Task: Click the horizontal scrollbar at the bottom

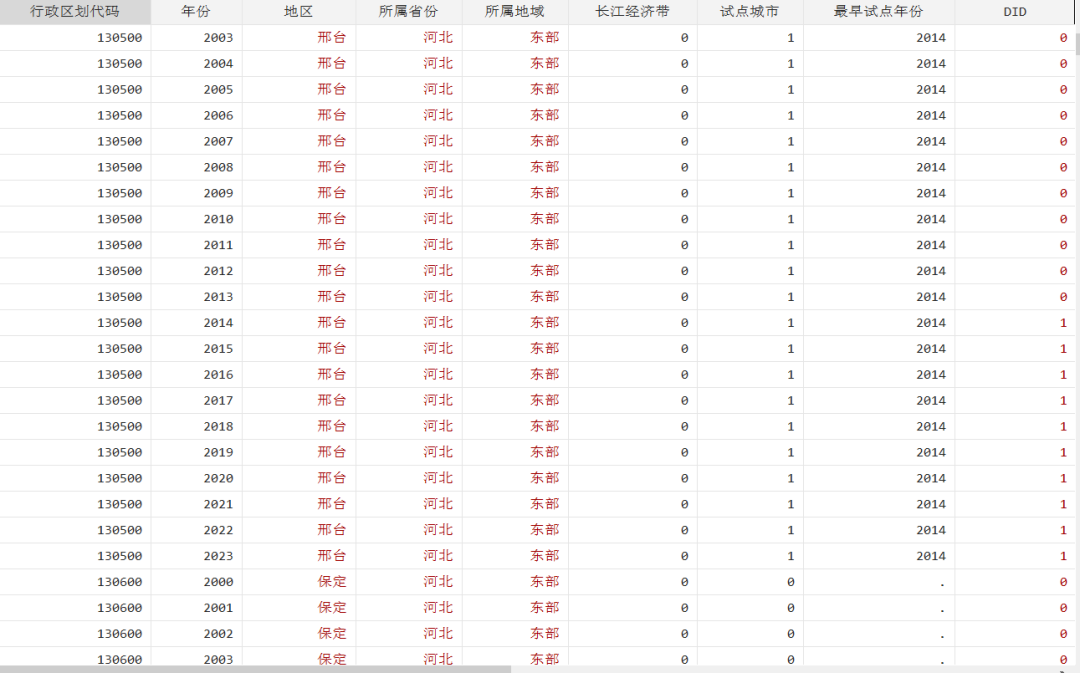Action: point(255,669)
